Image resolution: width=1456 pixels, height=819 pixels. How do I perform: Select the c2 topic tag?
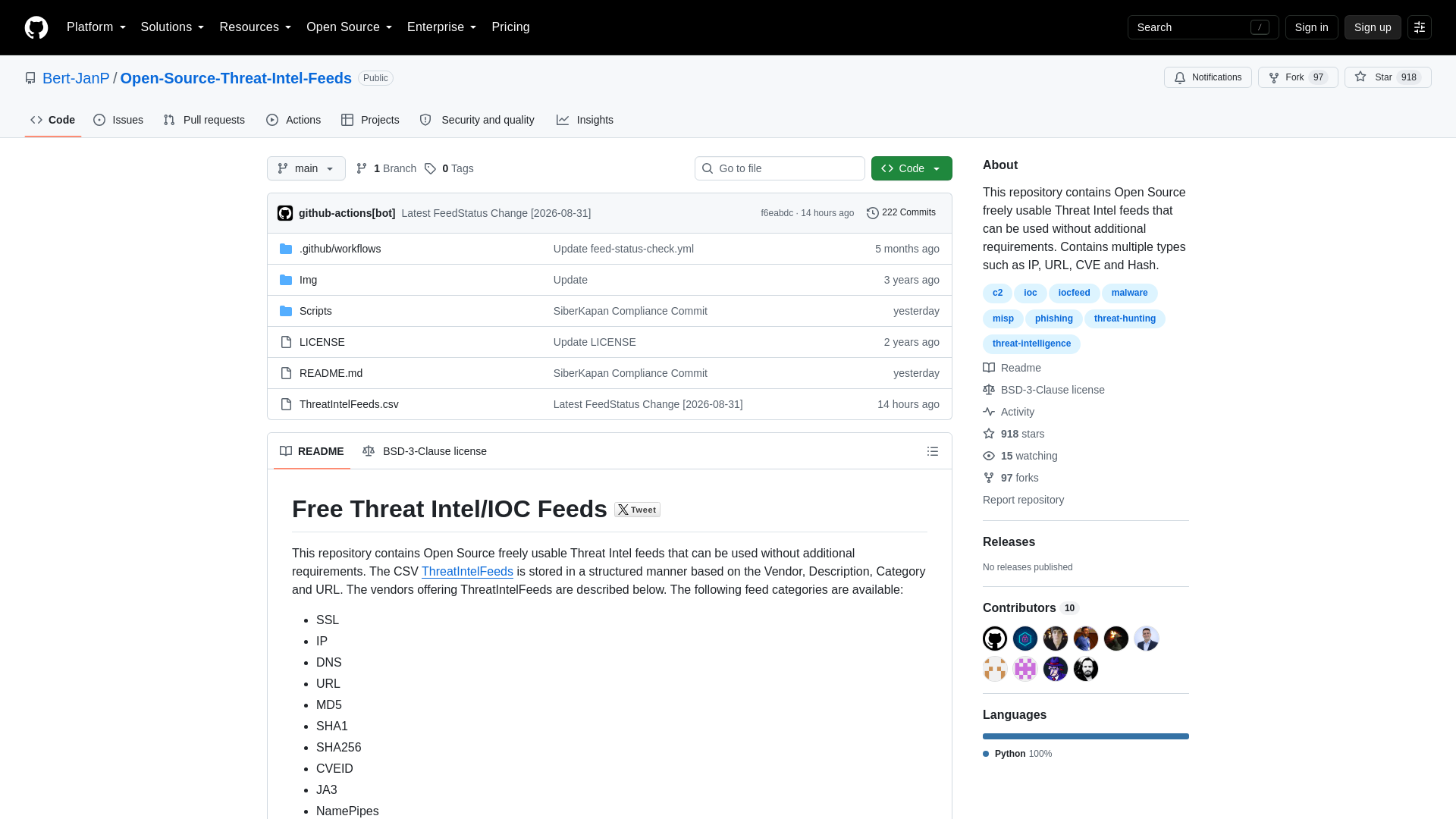pos(997,293)
